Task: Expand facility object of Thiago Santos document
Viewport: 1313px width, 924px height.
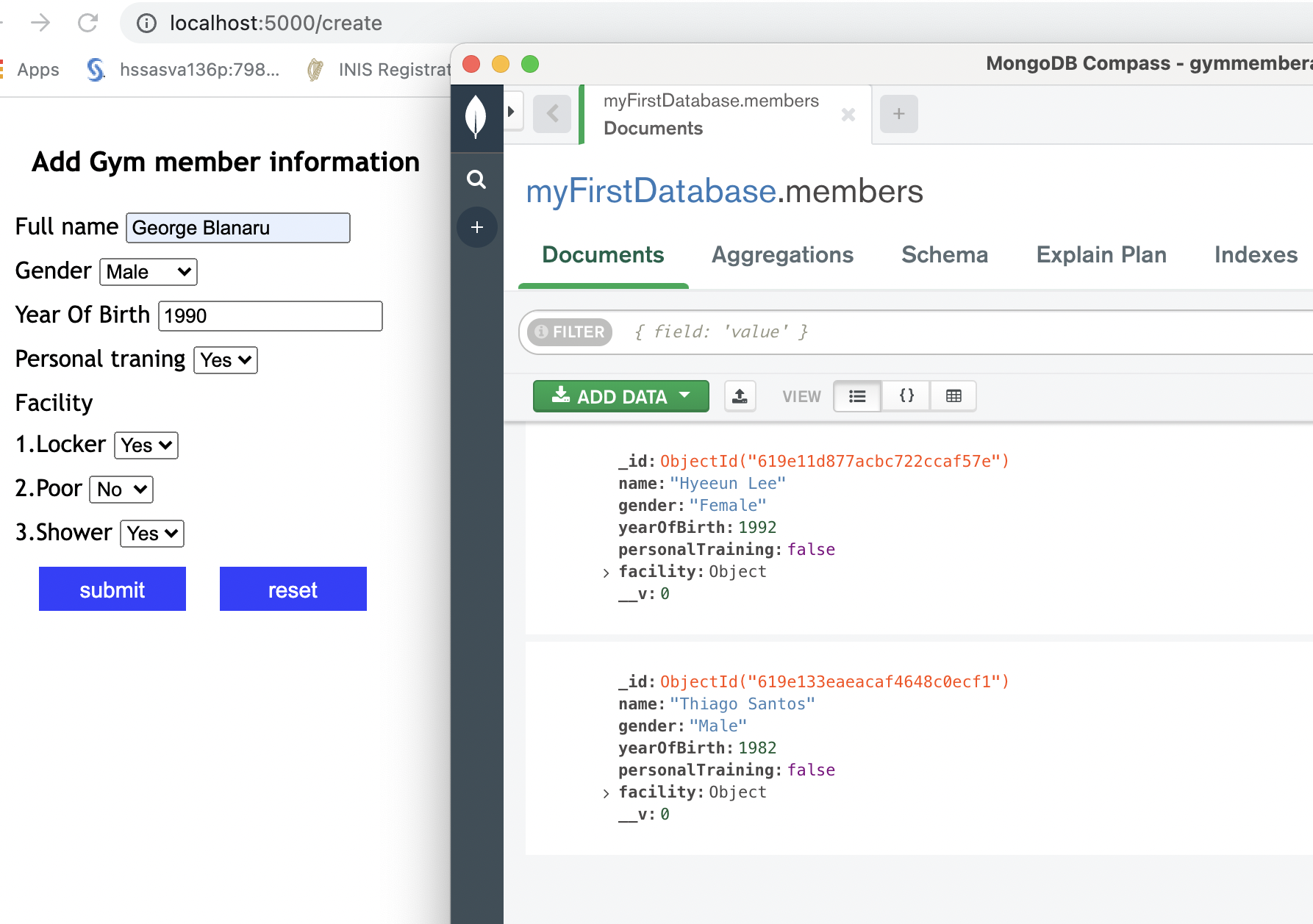Action: coord(606,793)
